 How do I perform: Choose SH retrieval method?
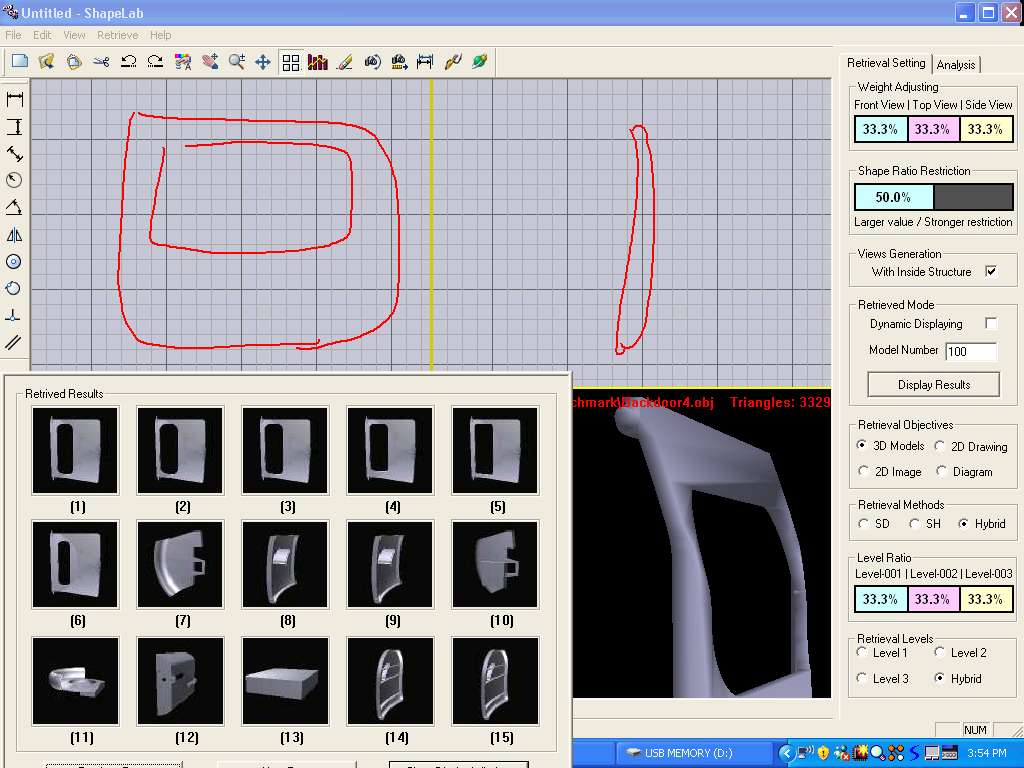[x=915, y=523]
